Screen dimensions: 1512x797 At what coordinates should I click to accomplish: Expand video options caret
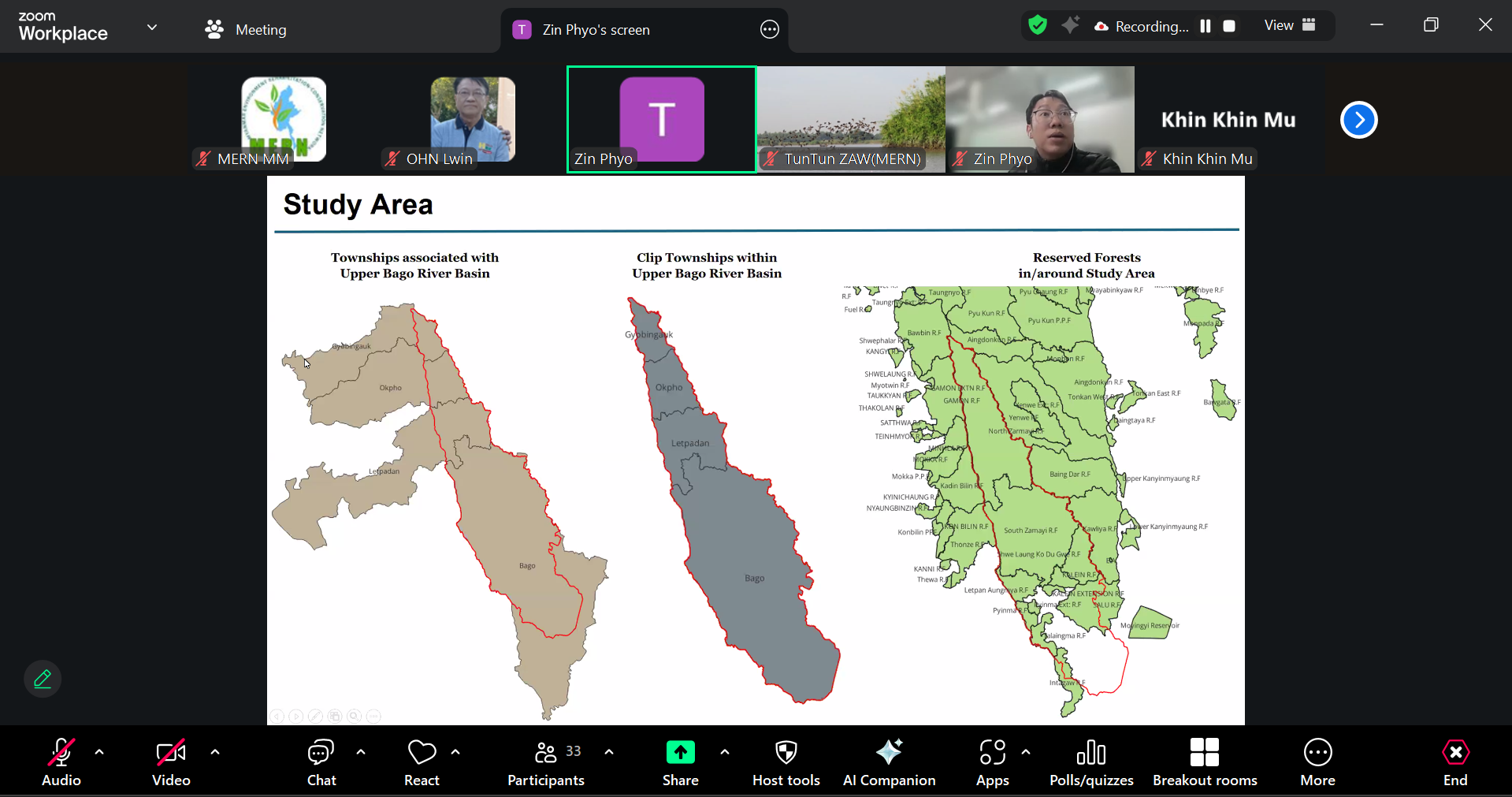(215, 752)
